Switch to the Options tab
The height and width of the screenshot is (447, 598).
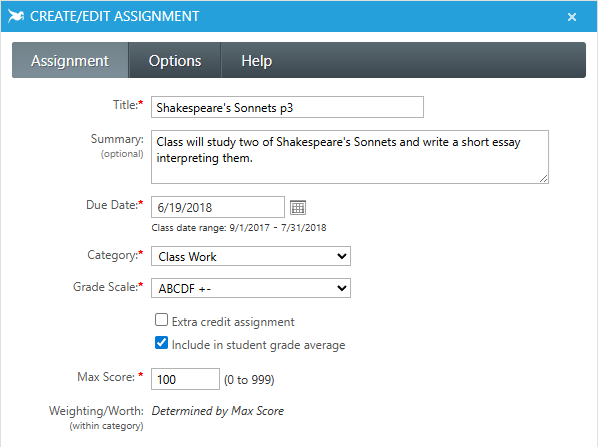[175, 61]
